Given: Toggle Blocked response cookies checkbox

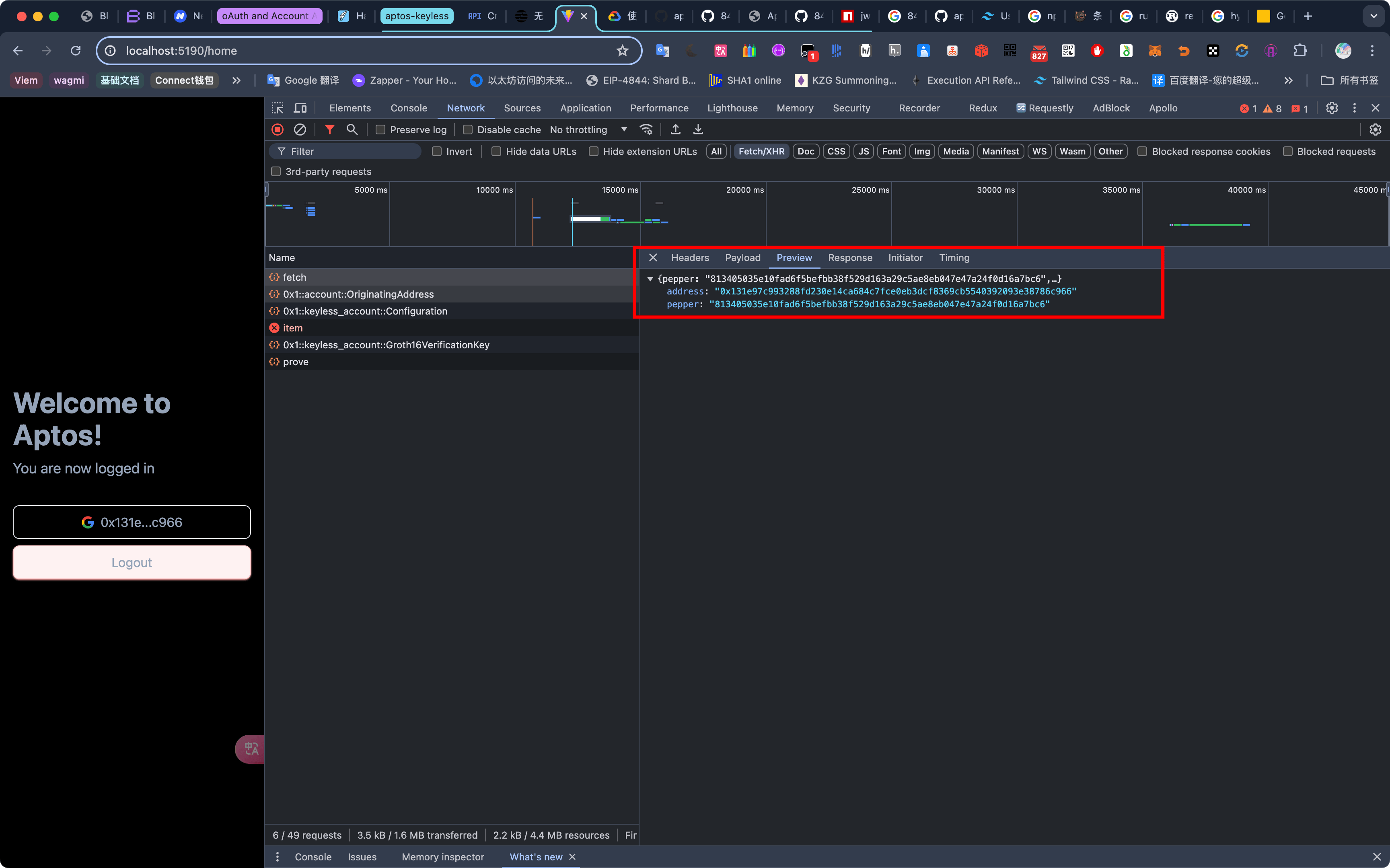Looking at the screenshot, I should pos(1142,152).
